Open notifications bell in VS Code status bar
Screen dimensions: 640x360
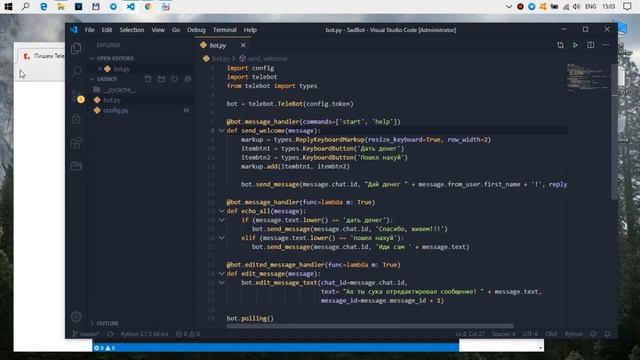pos(607,334)
